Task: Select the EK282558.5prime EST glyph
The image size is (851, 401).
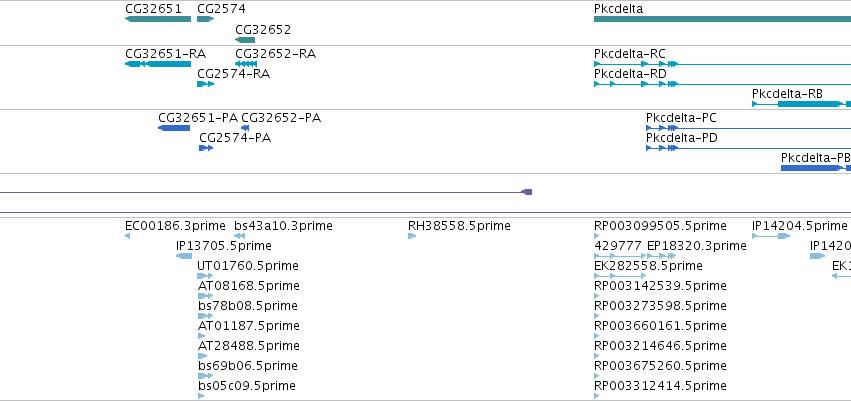Action: [620, 276]
